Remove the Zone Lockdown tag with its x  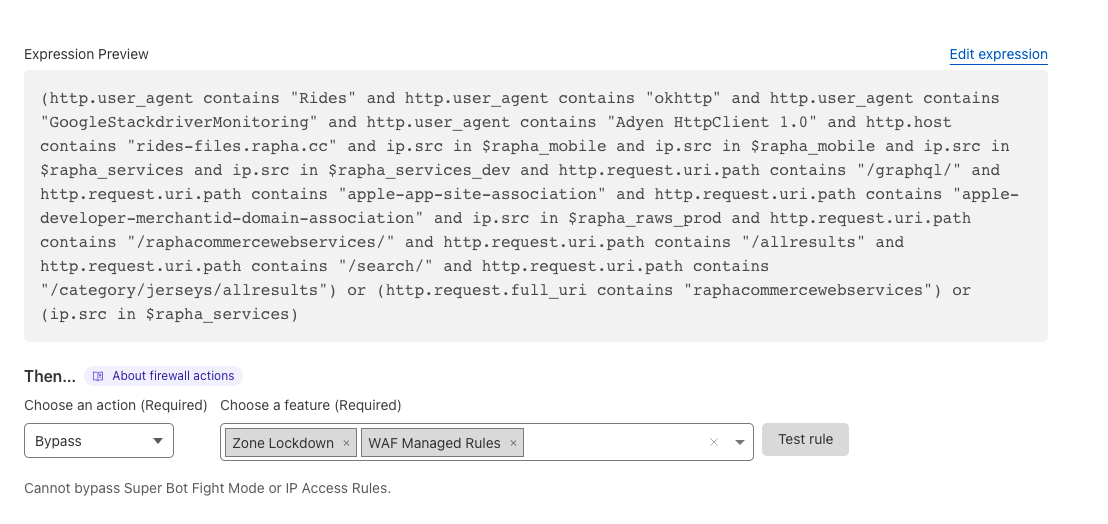coord(346,443)
